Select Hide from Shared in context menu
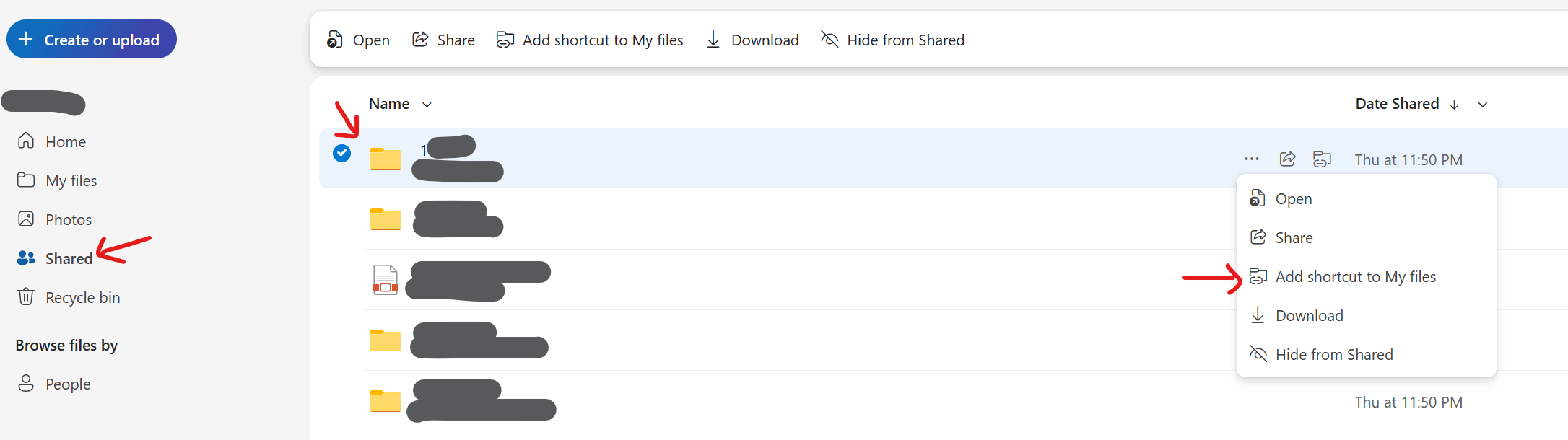The height and width of the screenshot is (440, 1568). 1333,355
